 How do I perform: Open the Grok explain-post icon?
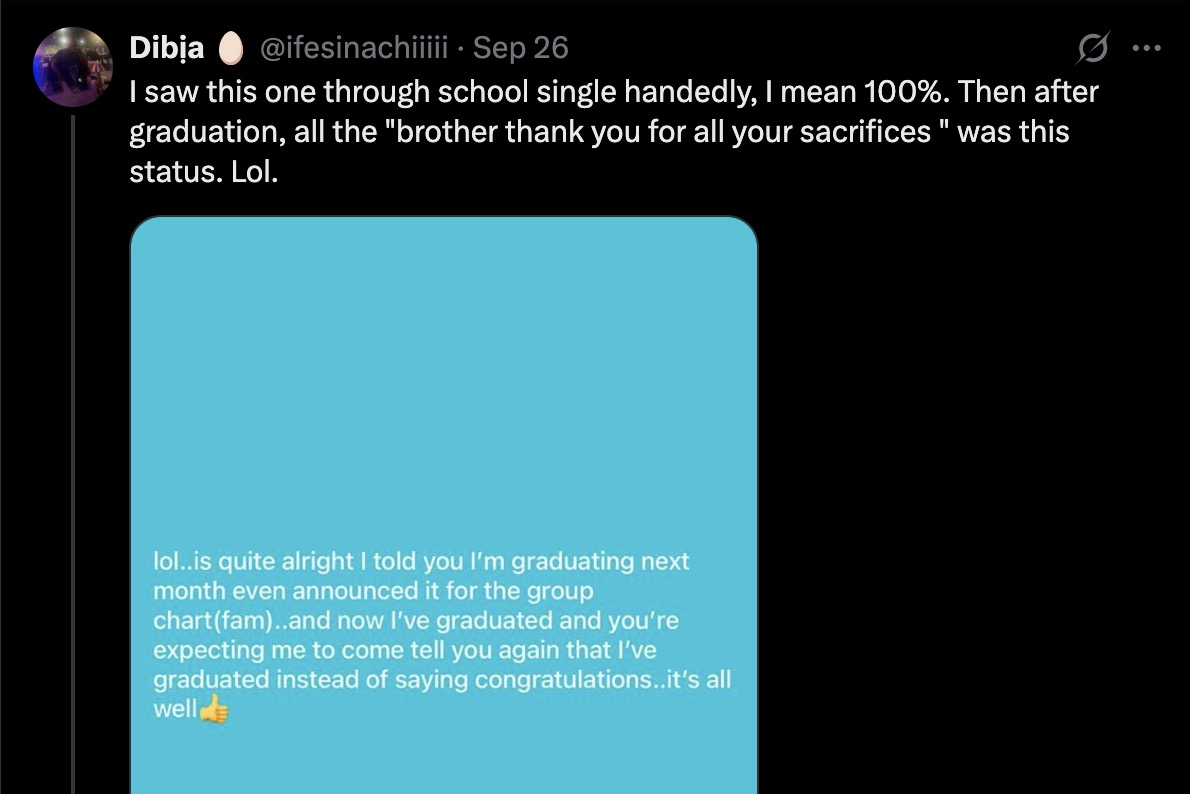(1093, 47)
